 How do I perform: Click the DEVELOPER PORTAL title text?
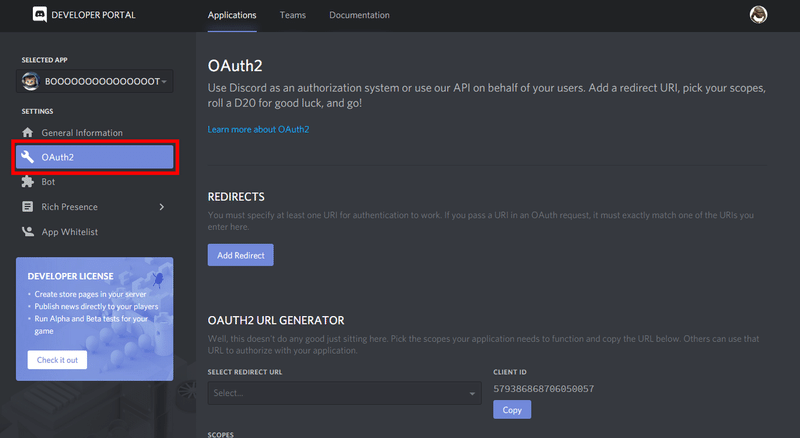[93, 15]
